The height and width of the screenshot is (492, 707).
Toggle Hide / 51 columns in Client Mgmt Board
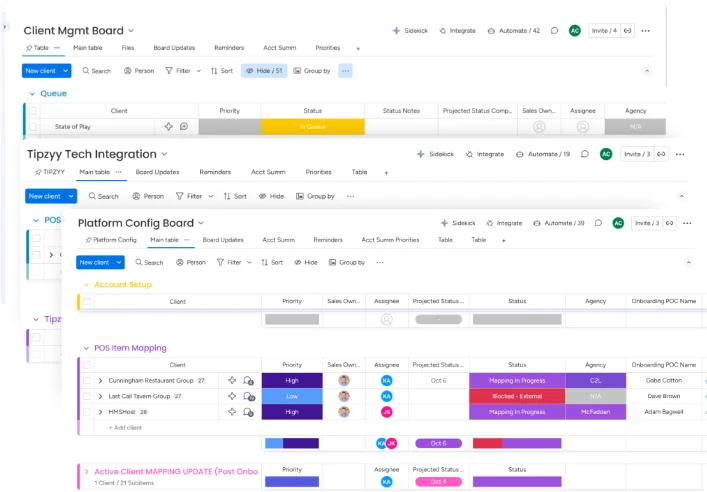tap(264, 71)
